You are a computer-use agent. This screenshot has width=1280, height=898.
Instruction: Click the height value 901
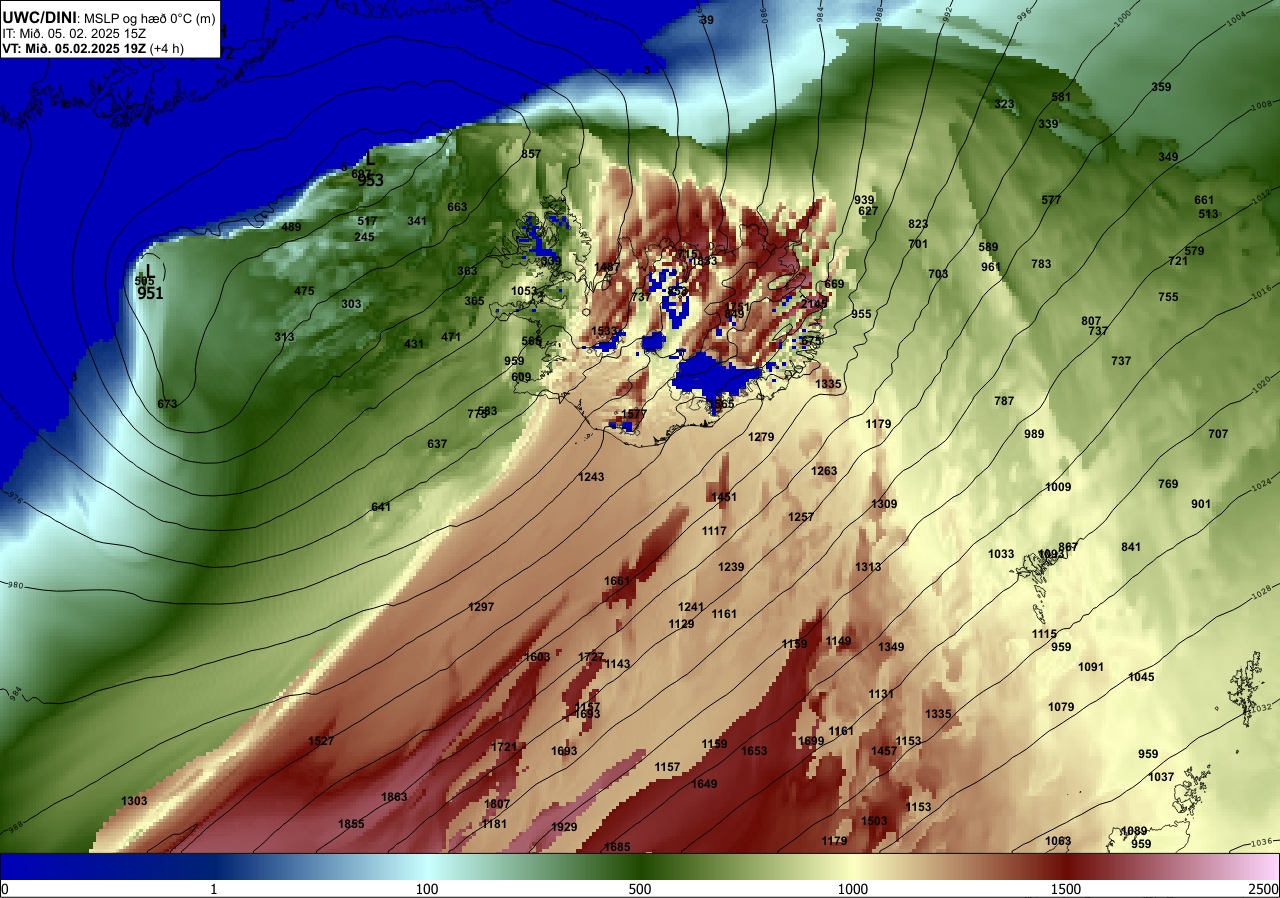click(1201, 504)
